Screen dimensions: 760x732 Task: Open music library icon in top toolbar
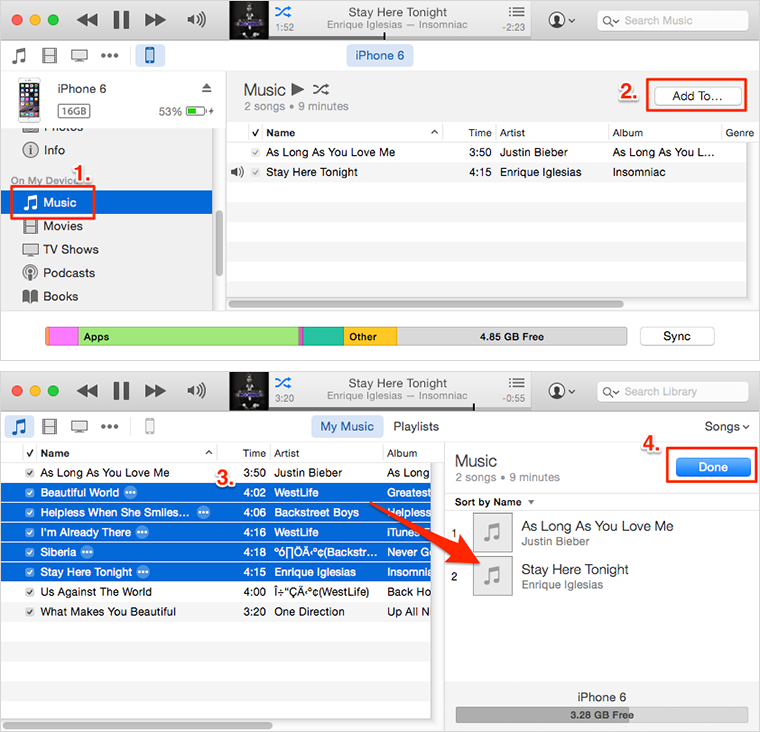[19, 56]
